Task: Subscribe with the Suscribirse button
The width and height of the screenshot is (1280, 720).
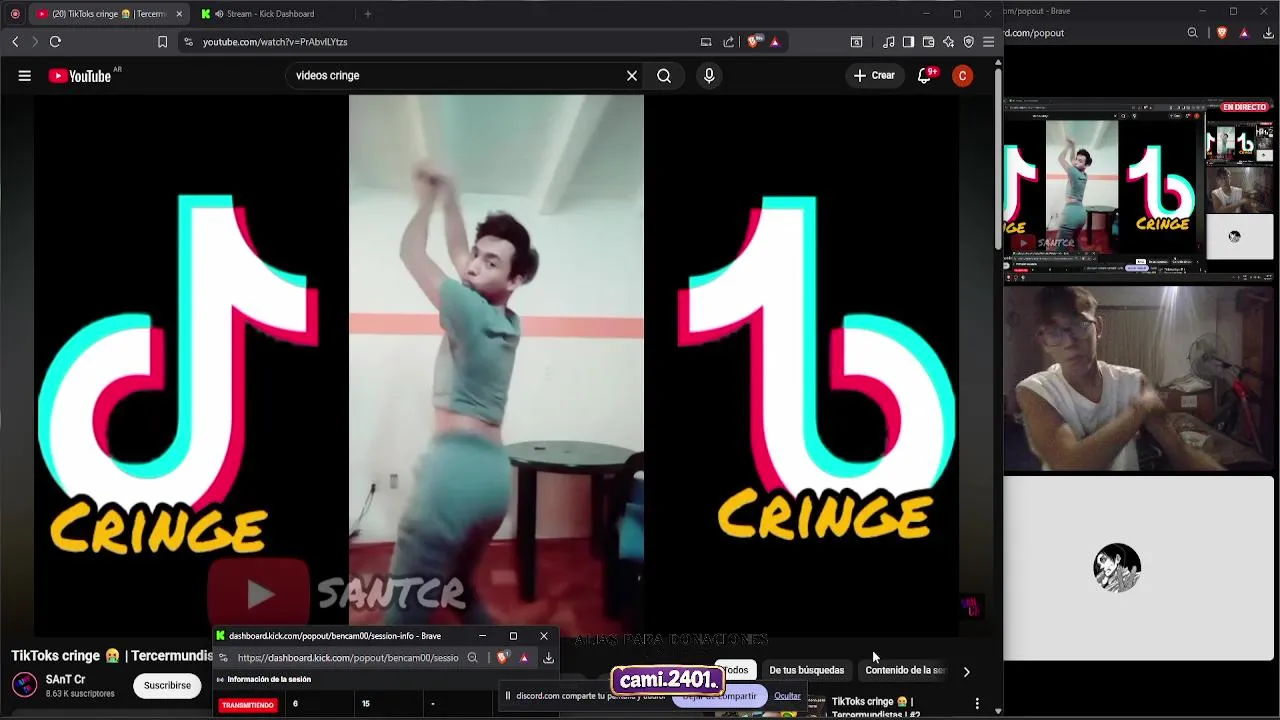Action: (x=167, y=685)
